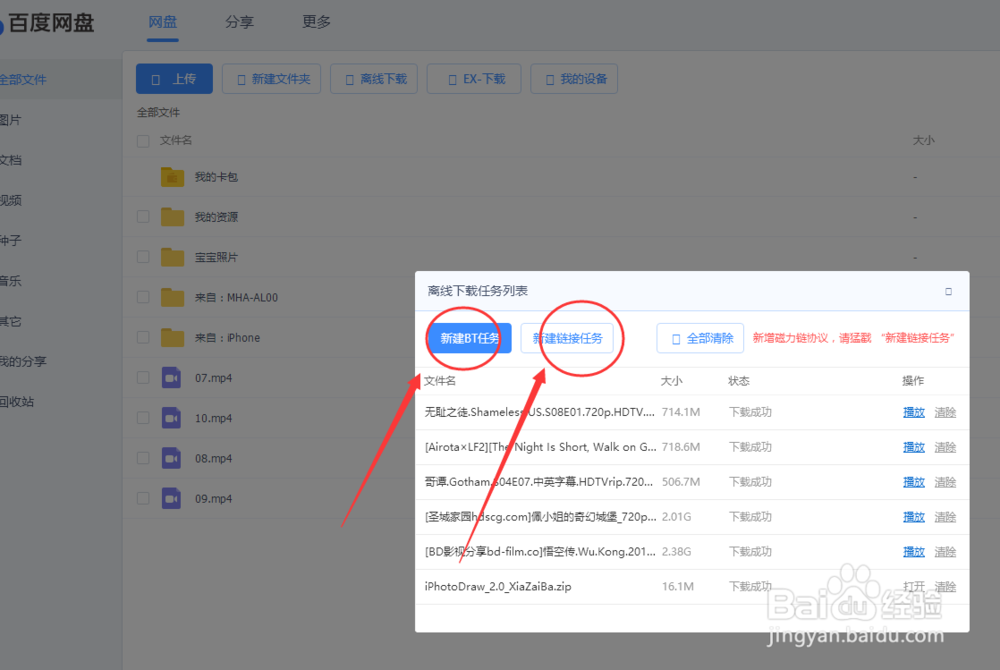Check the box for 来自：MHA-AL00
This screenshot has width=1000, height=670.
pyautogui.click(x=143, y=297)
